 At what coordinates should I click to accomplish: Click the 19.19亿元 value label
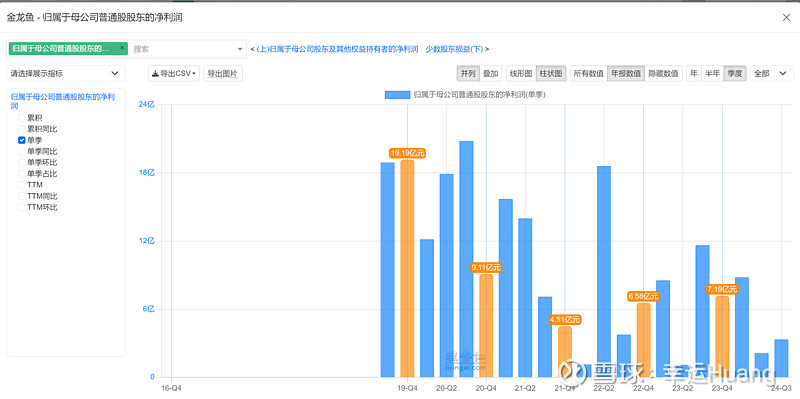(x=407, y=153)
